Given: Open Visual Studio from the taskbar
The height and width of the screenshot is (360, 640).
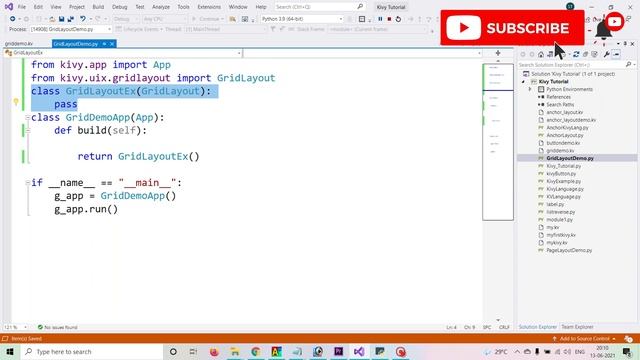Looking at the screenshot, I should [359, 351].
